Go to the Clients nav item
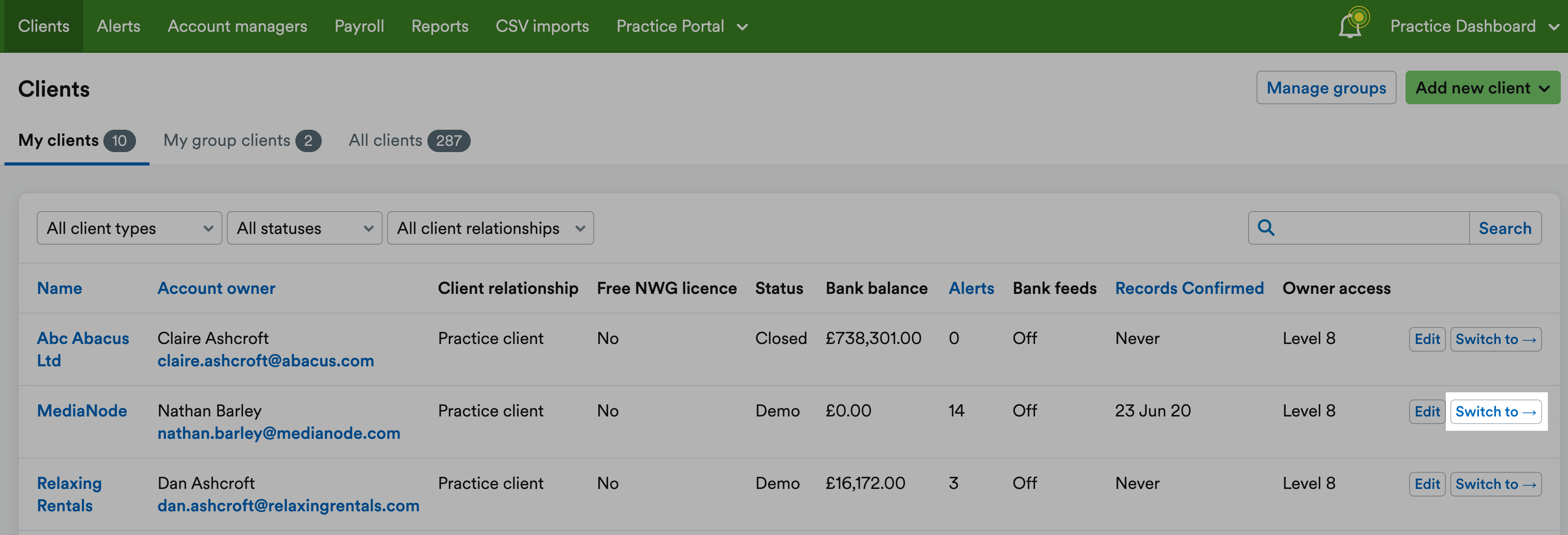The width and height of the screenshot is (1568, 535). pos(44,26)
